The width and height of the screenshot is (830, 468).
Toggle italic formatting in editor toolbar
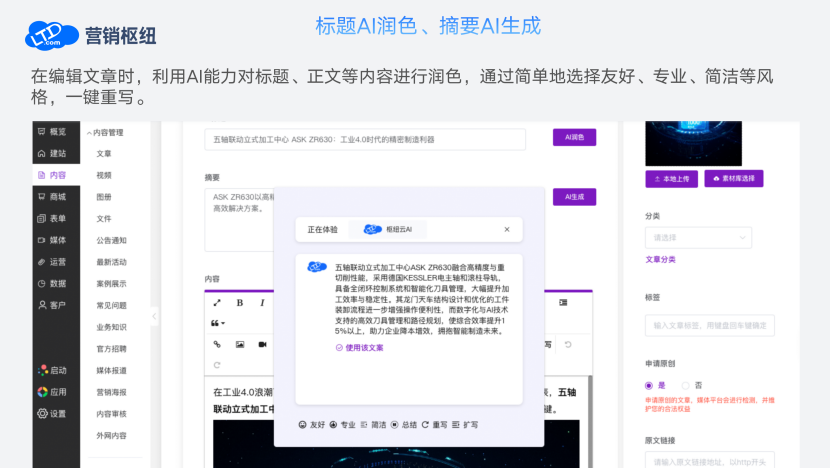tap(262, 303)
